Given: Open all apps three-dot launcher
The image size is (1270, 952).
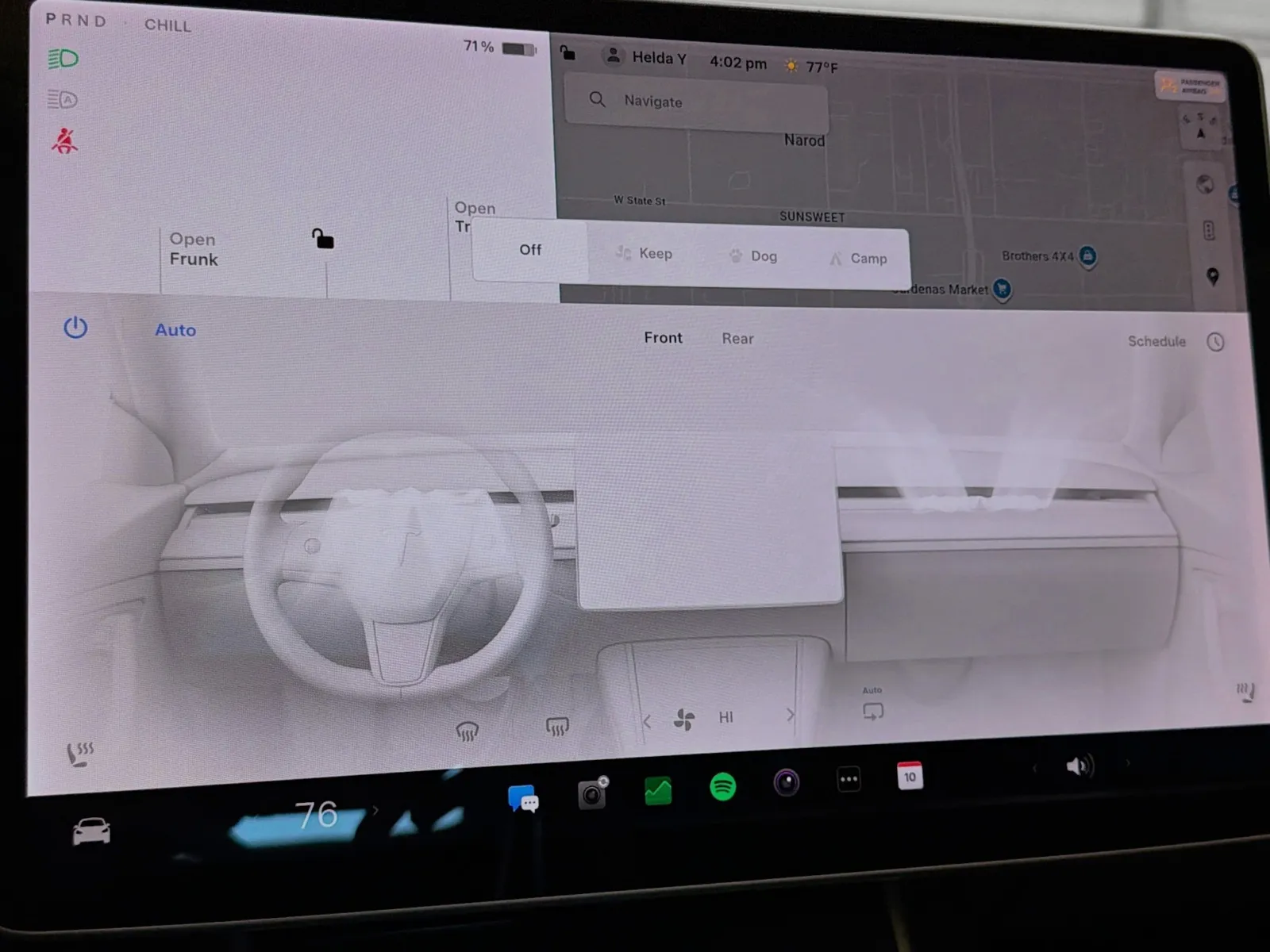Looking at the screenshot, I should pos(849,779).
